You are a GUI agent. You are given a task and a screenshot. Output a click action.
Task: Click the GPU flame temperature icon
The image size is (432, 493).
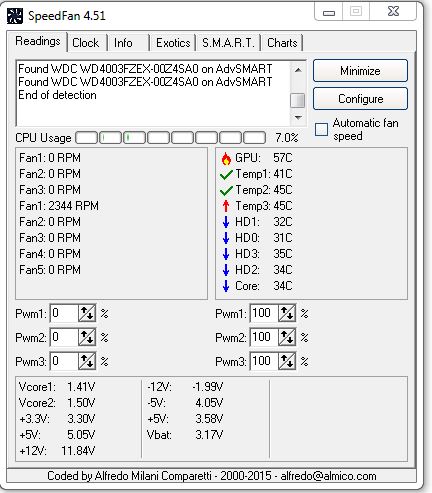226,159
